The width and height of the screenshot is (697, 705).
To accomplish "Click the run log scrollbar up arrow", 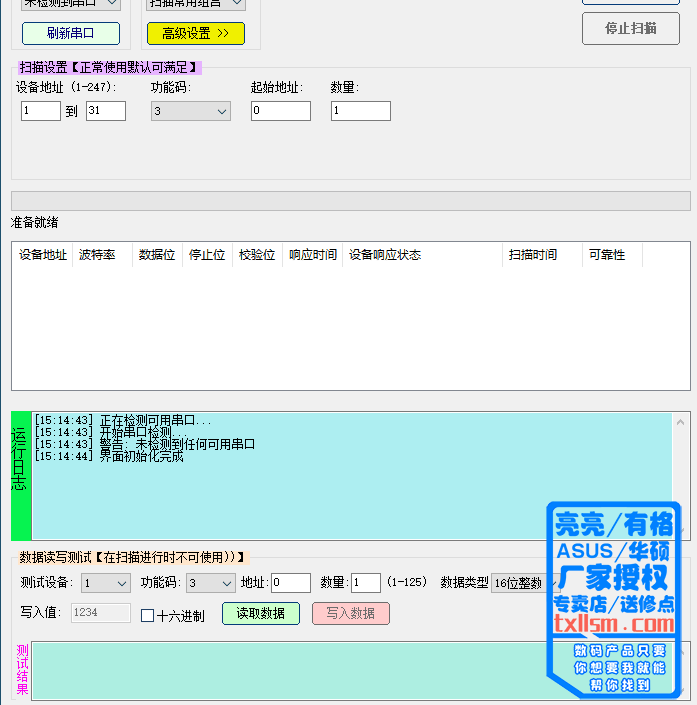I will (x=681, y=423).
